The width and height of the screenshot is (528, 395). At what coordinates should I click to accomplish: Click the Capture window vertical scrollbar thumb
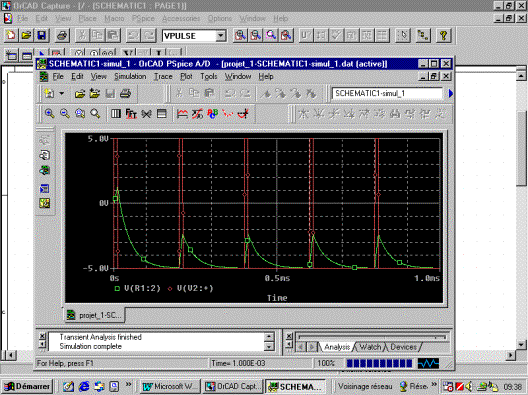(x=522, y=148)
